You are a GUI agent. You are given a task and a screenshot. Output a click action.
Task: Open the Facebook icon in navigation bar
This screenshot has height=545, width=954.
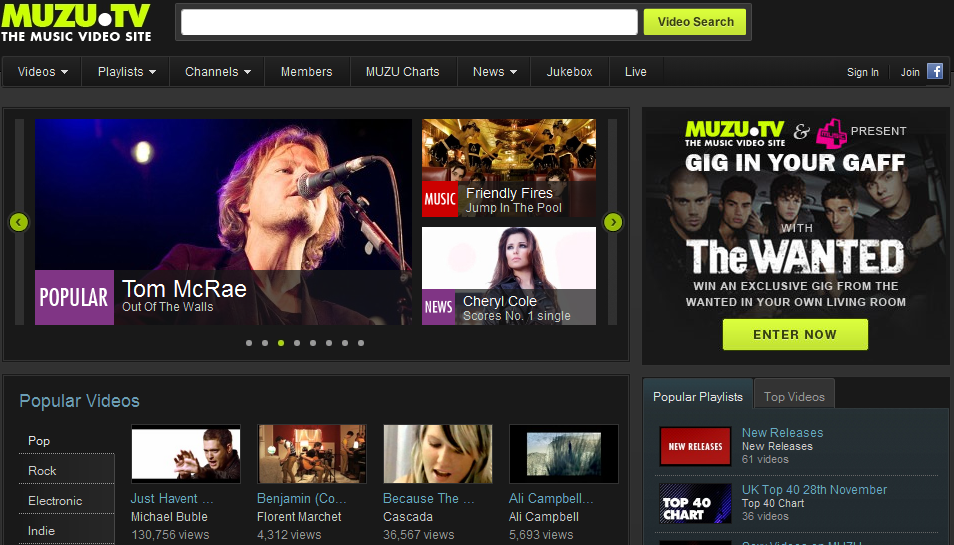pyautogui.click(x=935, y=71)
